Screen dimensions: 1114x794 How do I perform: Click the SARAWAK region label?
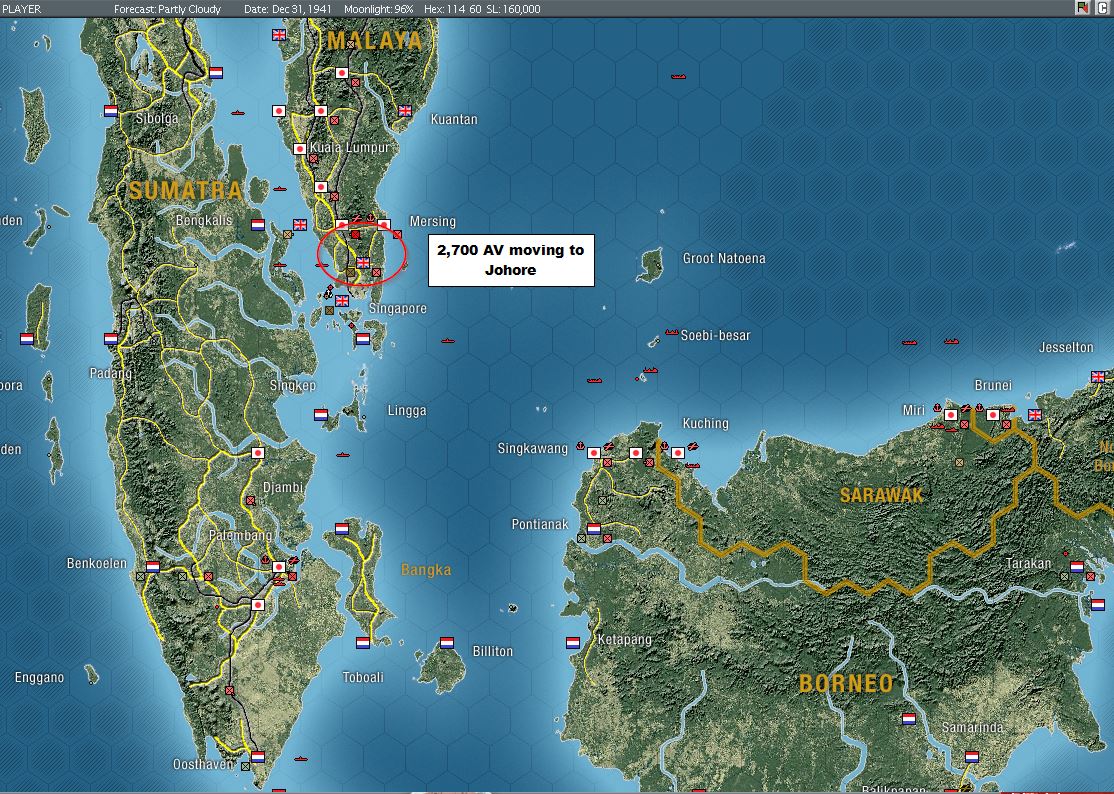pyautogui.click(x=882, y=495)
